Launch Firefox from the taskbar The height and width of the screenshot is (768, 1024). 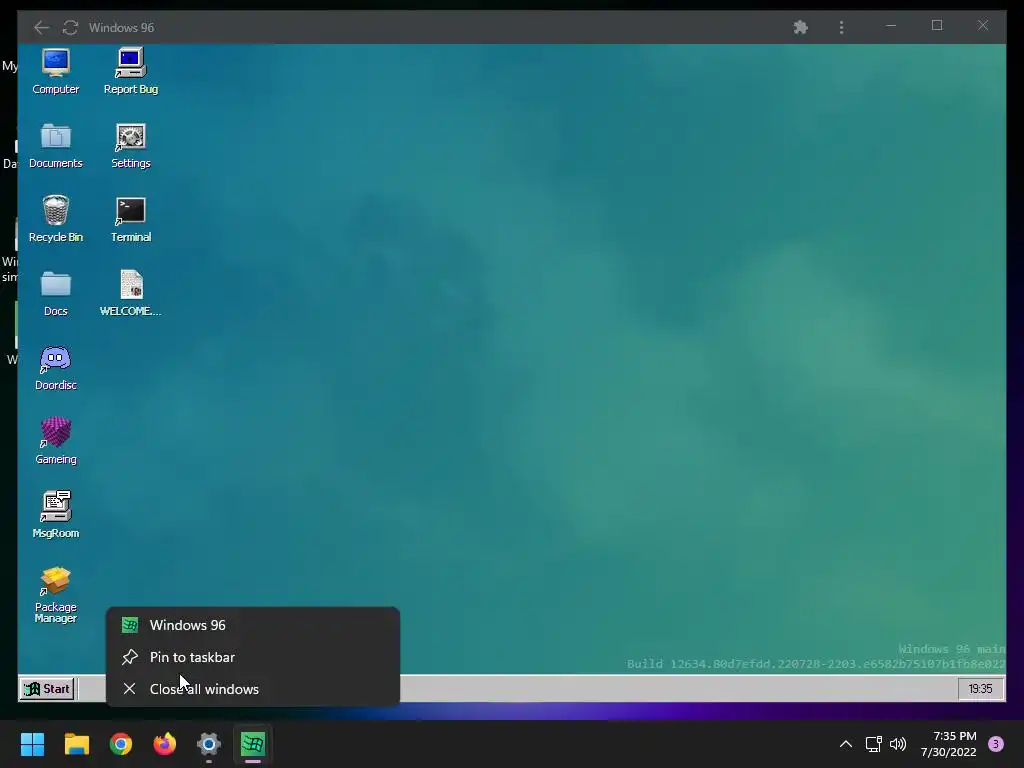[165, 744]
